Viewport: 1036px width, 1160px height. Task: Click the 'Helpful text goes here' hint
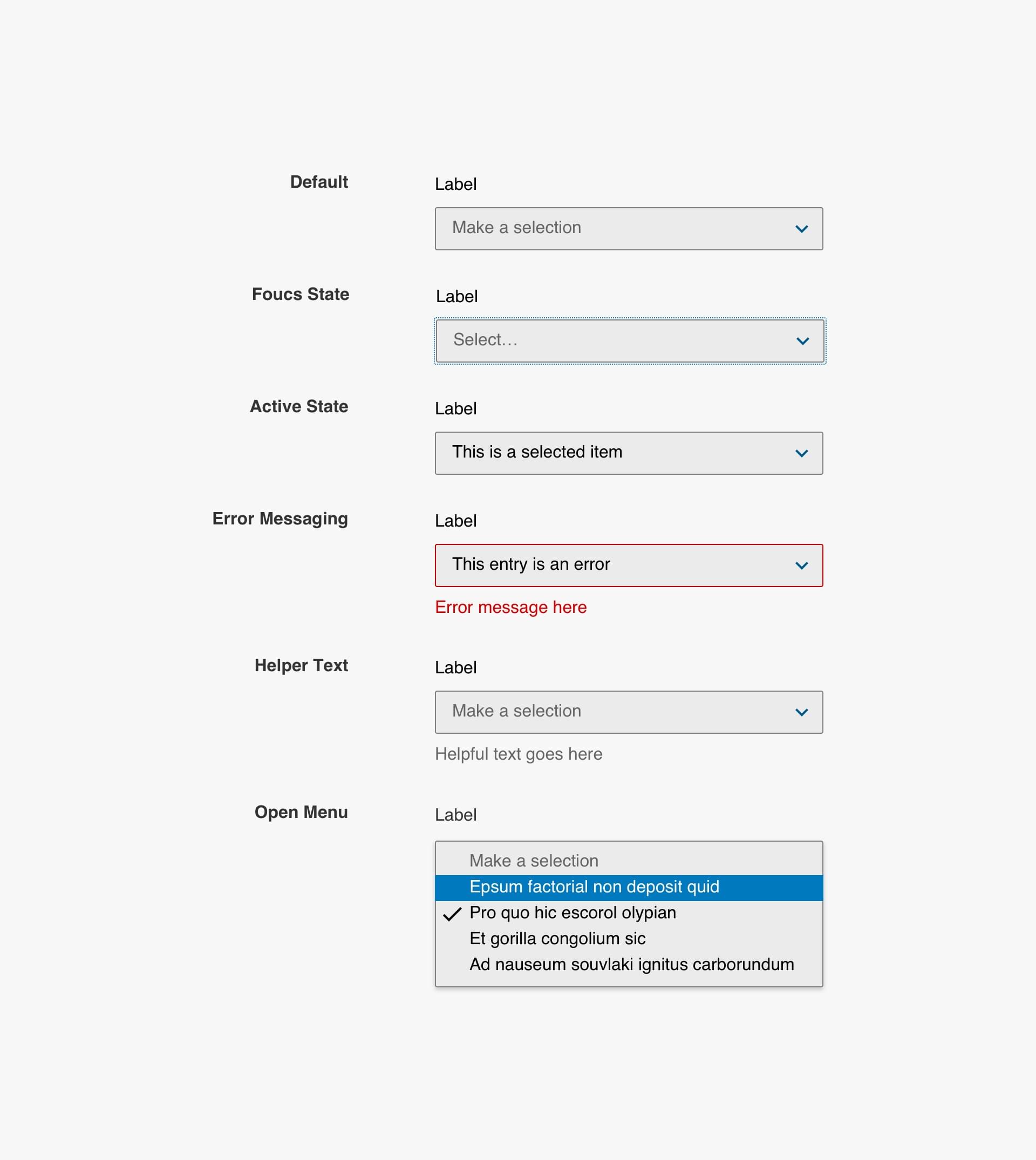(x=518, y=754)
